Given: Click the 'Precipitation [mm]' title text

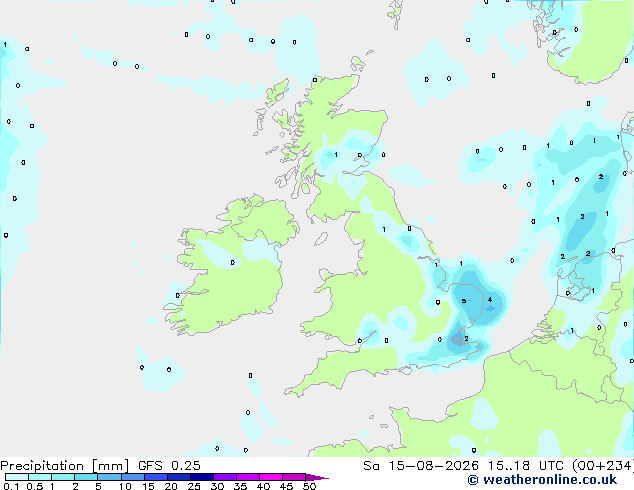Looking at the screenshot, I should coord(64,466).
